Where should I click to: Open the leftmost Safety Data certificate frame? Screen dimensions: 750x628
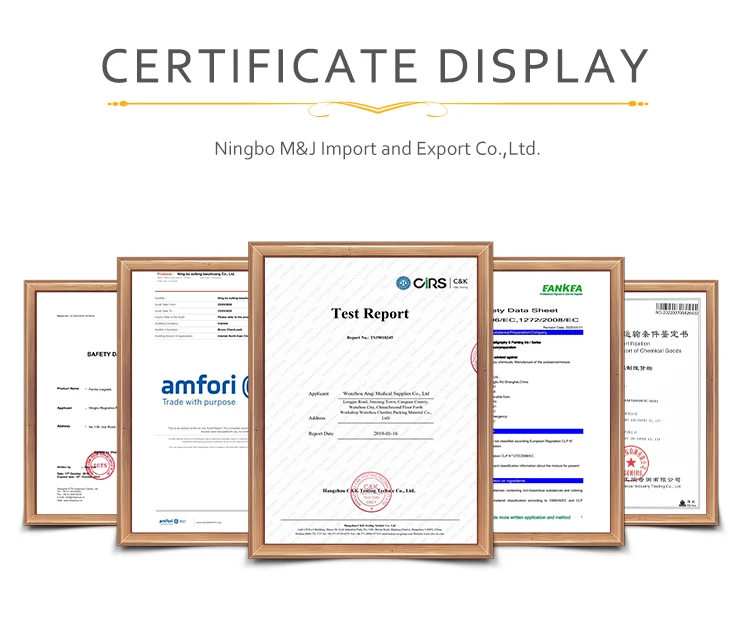(x=71, y=403)
